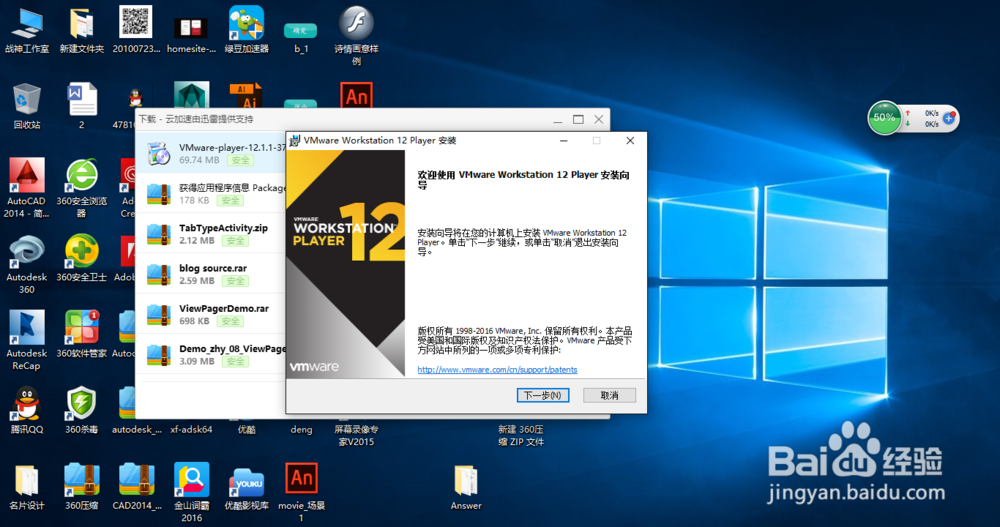Select the blog source.rar download row
Screen dimensions: 1000x527
click(211, 274)
